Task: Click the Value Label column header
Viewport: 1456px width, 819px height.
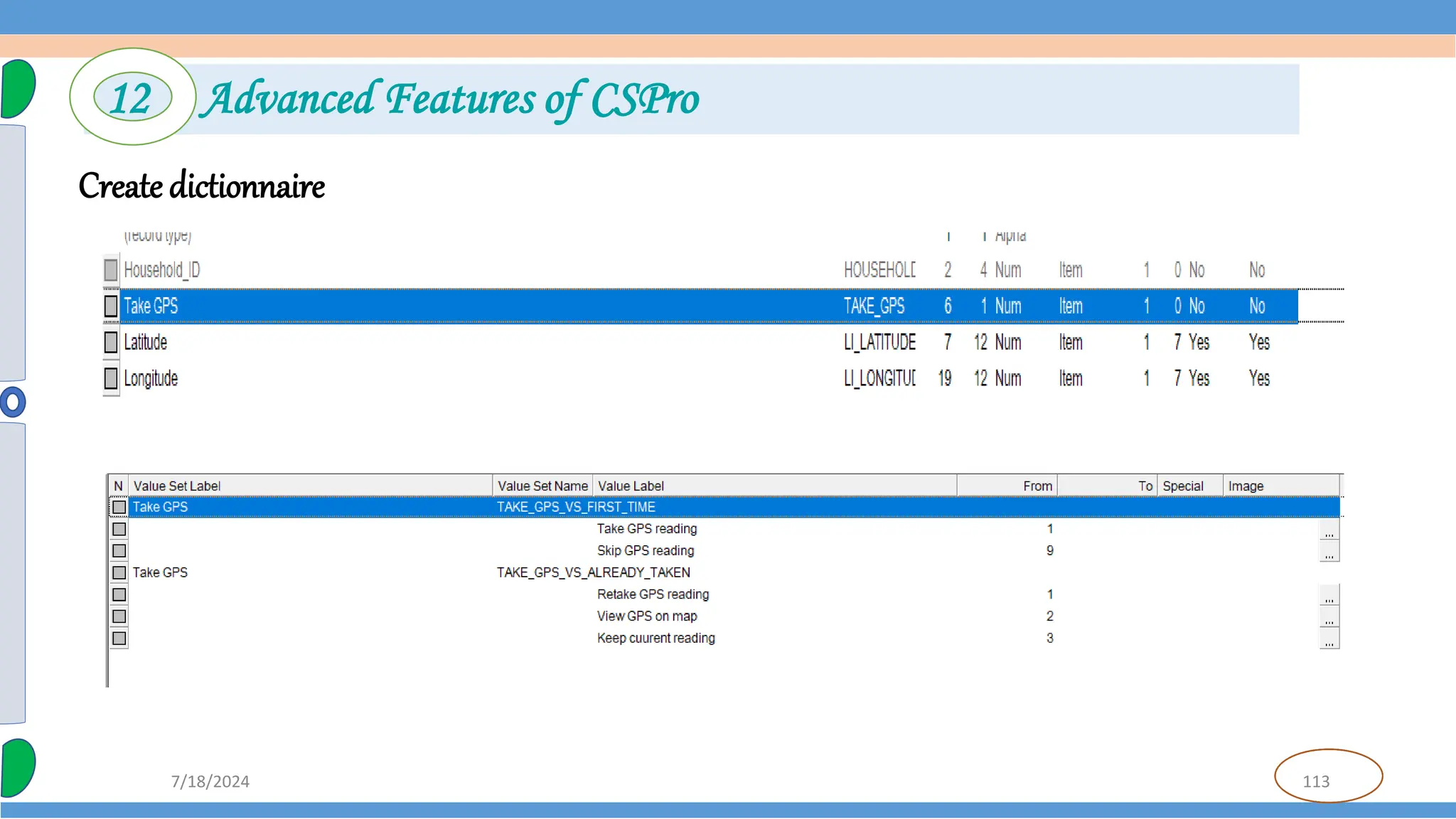Action: point(775,486)
